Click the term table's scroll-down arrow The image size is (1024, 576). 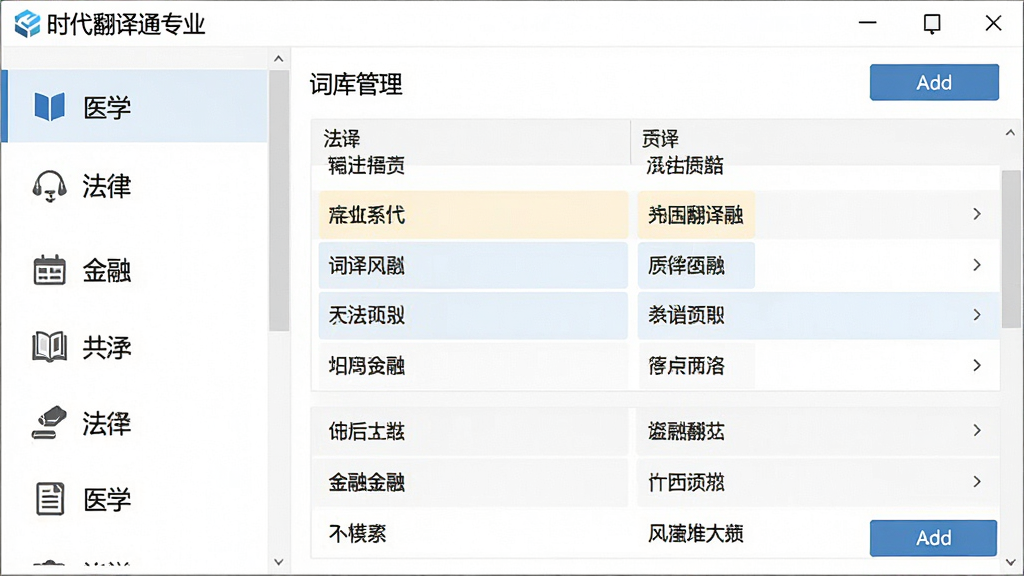tap(1010, 562)
